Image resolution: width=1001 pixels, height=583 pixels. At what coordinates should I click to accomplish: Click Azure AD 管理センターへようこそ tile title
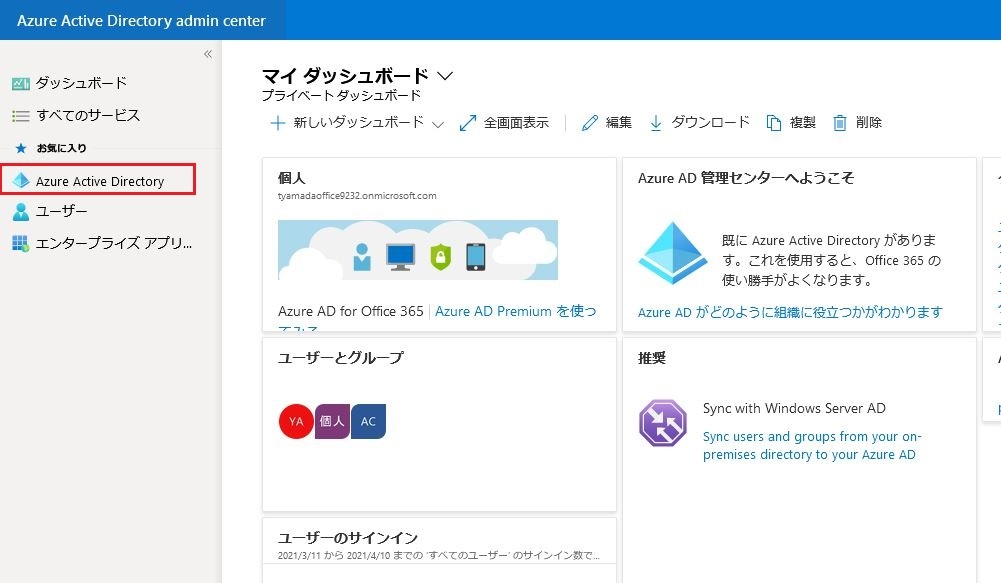[x=746, y=178]
